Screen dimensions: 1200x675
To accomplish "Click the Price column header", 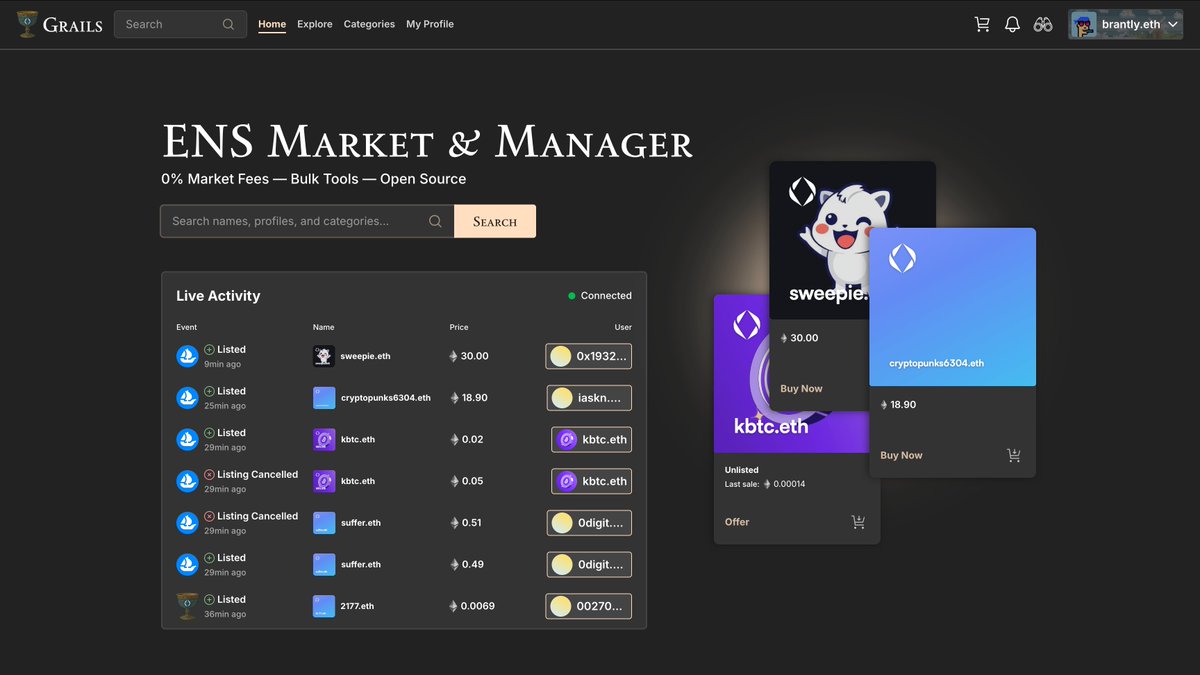I will 459,327.
